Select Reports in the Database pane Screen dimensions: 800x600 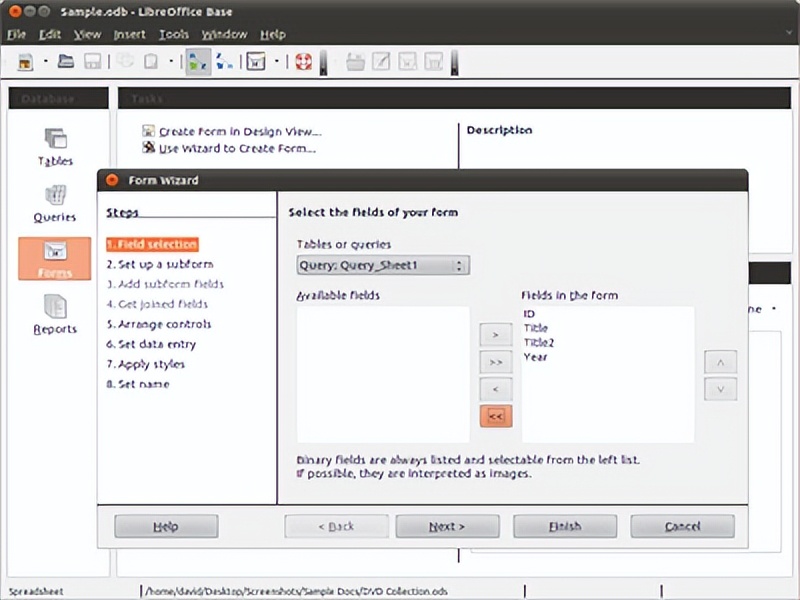55,314
